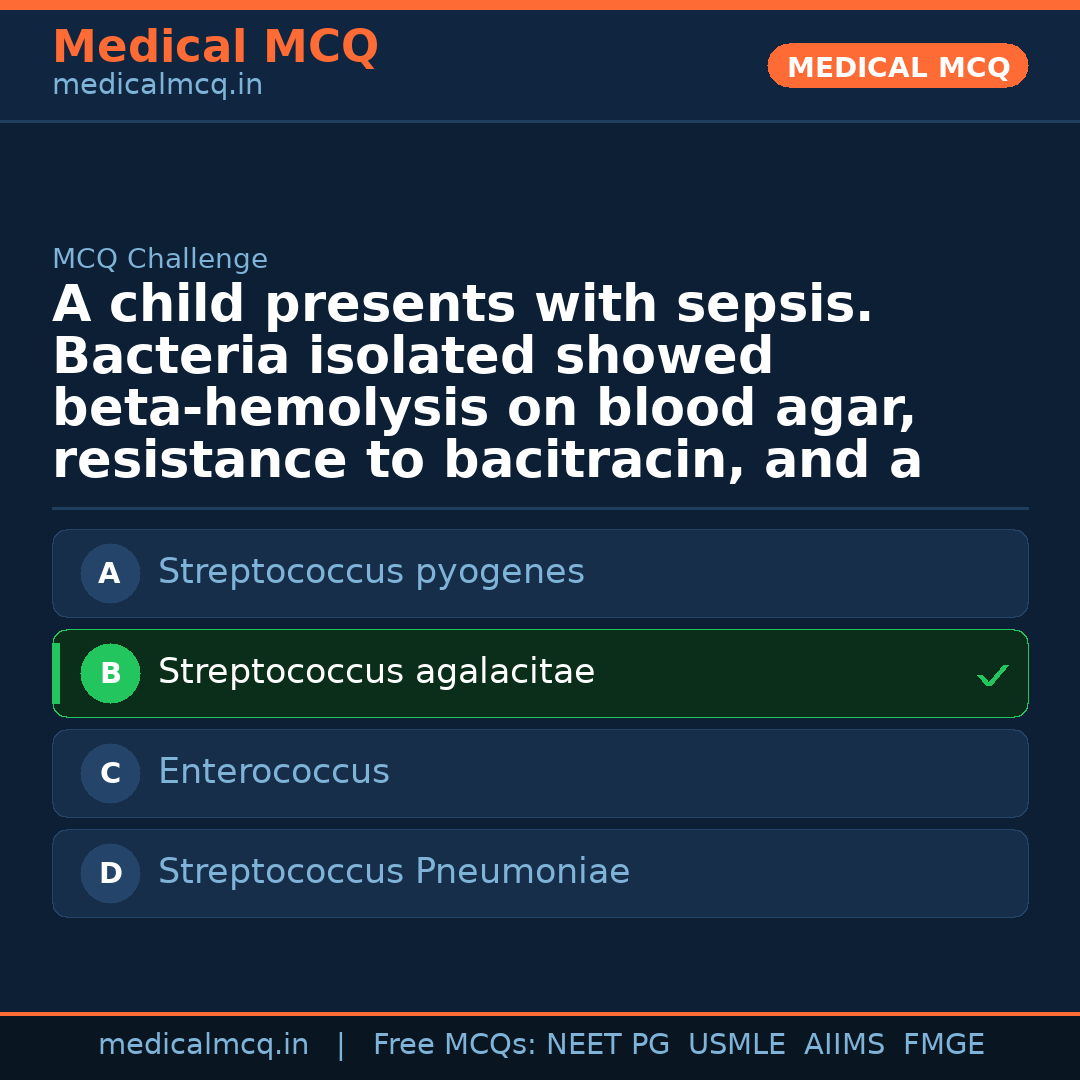
Task: Click the NEET PG footer text
Action: (x=608, y=1045)
